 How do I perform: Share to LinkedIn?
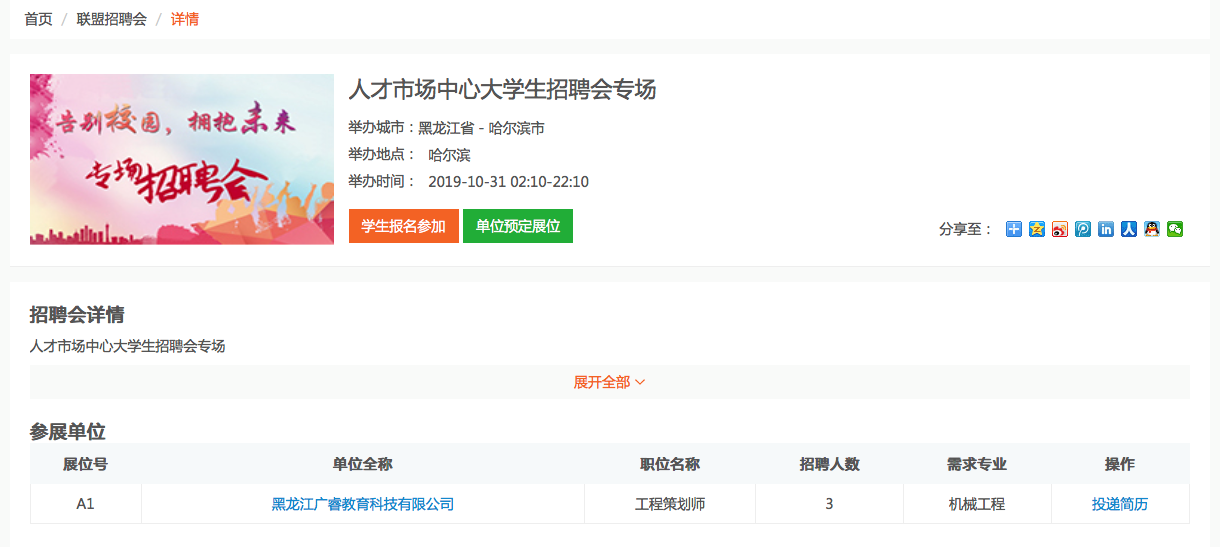1105,229
